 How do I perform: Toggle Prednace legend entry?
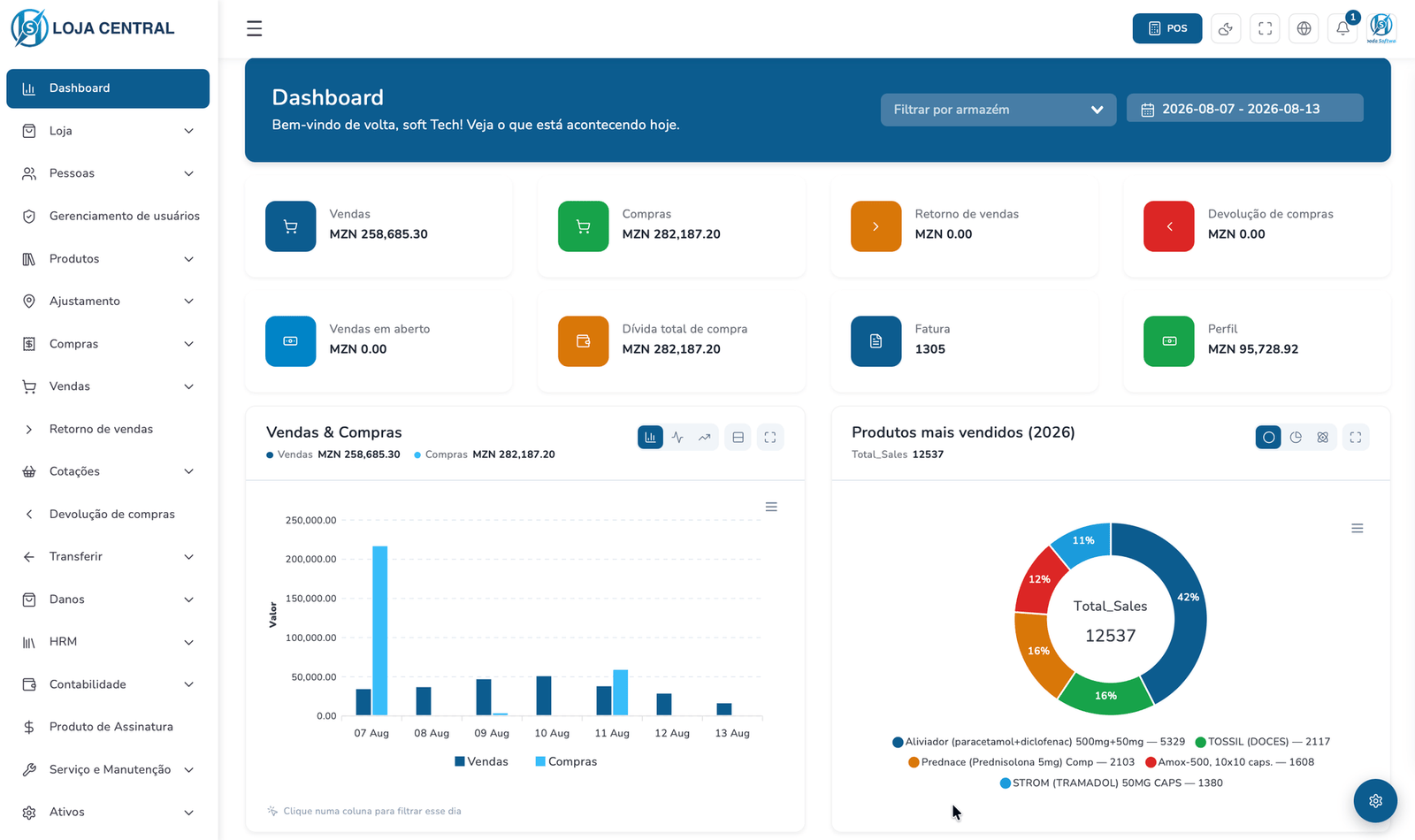pyautogui.click(x=1021, y=762)
